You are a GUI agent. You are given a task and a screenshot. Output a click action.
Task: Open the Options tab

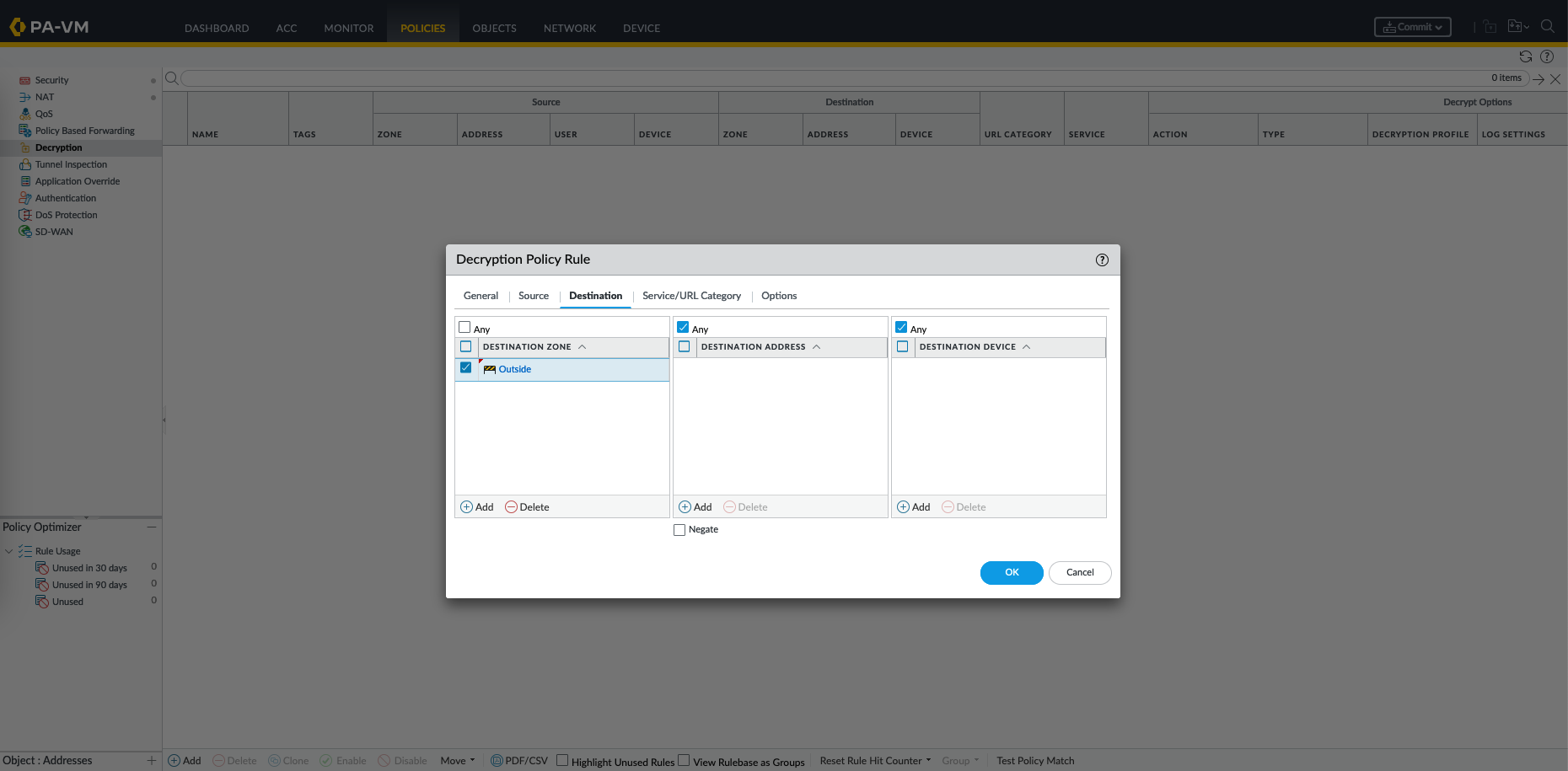tap(778, 296)
